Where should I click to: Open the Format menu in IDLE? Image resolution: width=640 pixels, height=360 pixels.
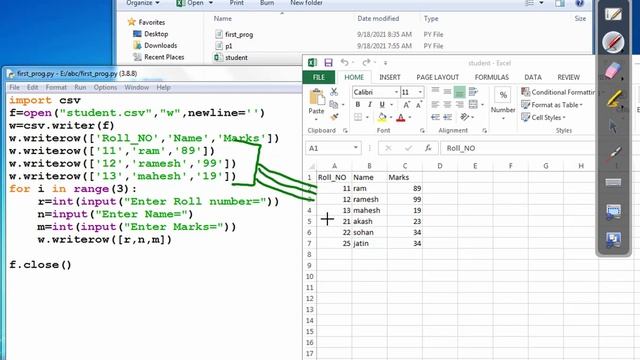pos(56,87)
